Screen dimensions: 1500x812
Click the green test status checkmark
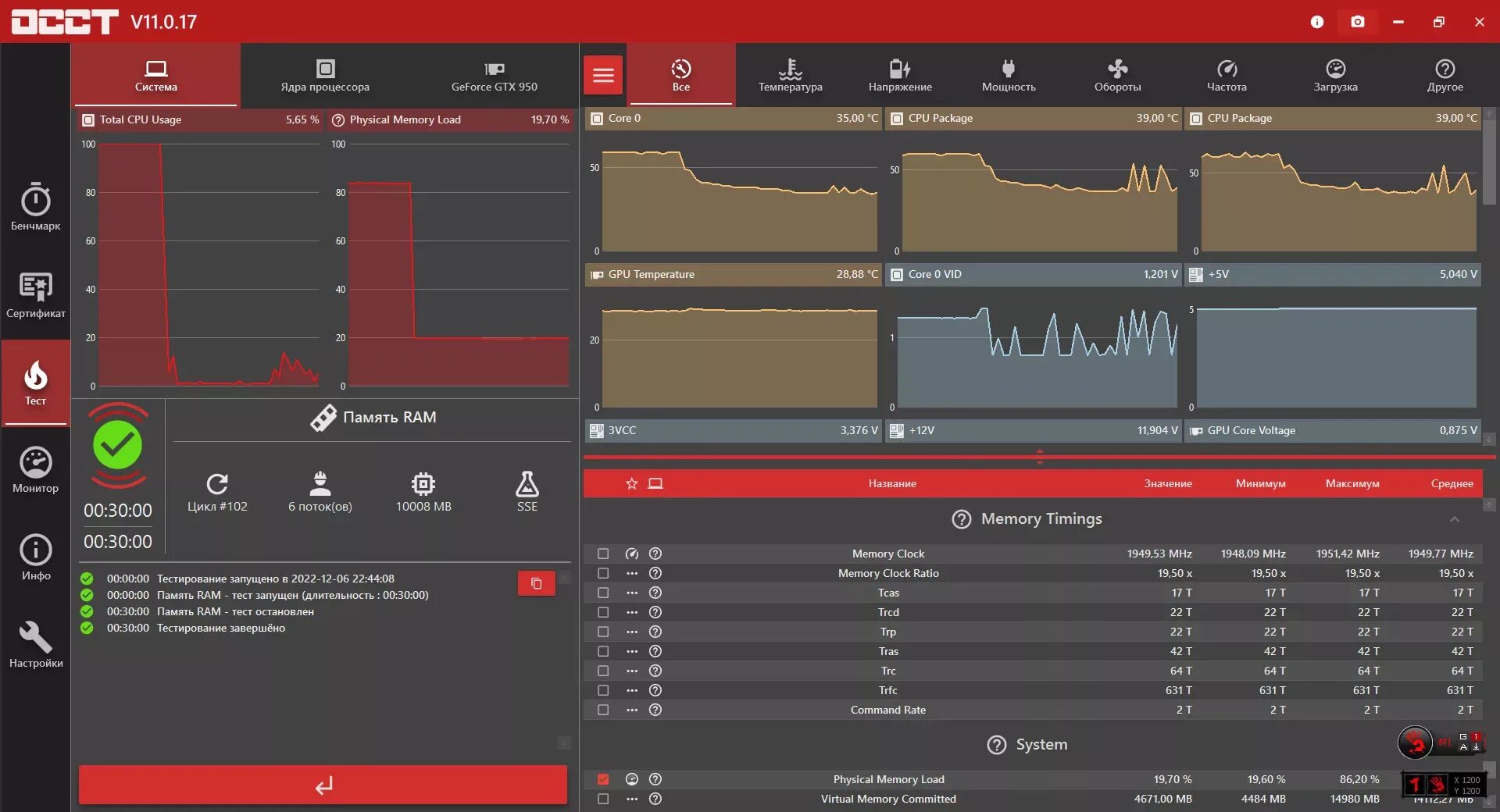[x=118, y=445]
